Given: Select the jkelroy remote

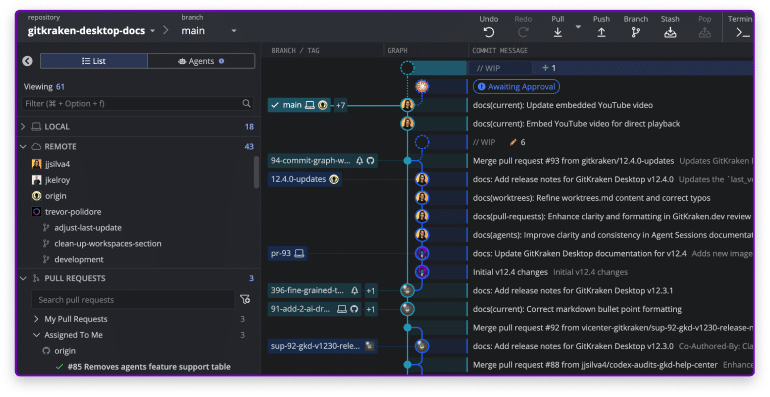Looking at the screenshot, I should [x=51, y=180].
